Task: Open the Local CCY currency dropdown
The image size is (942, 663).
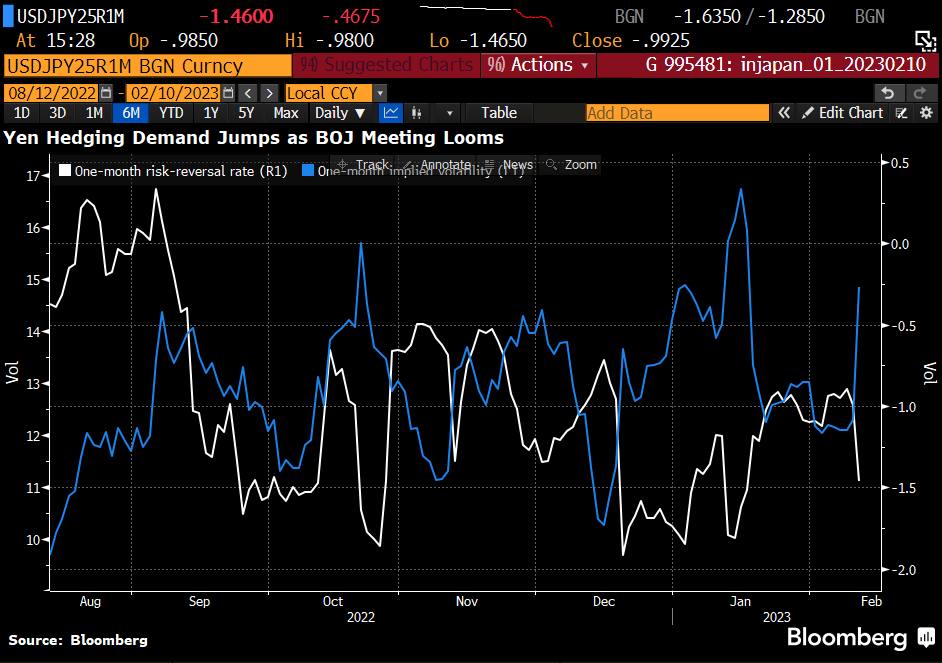Action: tap(336, 93)
